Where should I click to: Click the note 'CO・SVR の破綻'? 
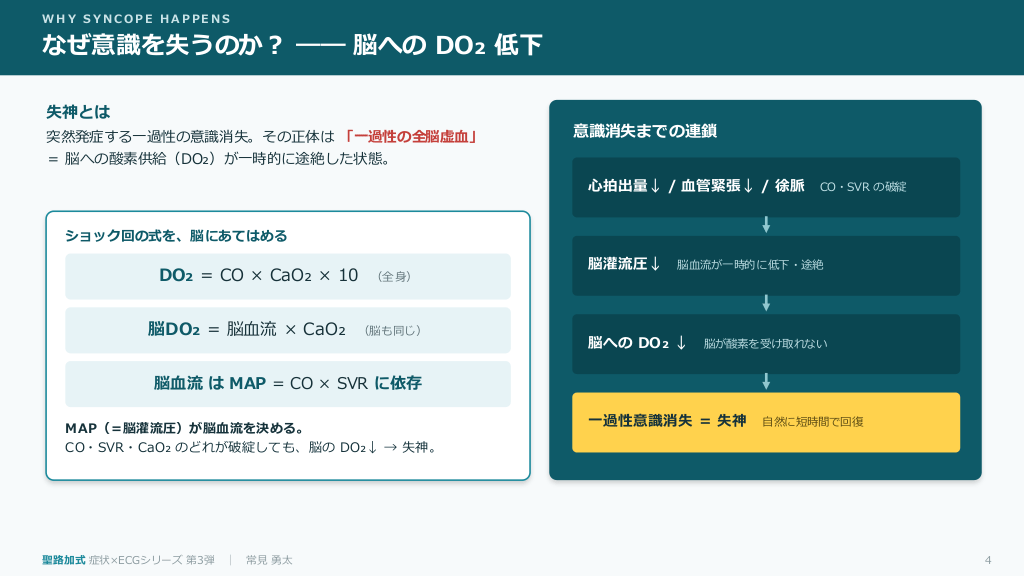pos(863,187)
